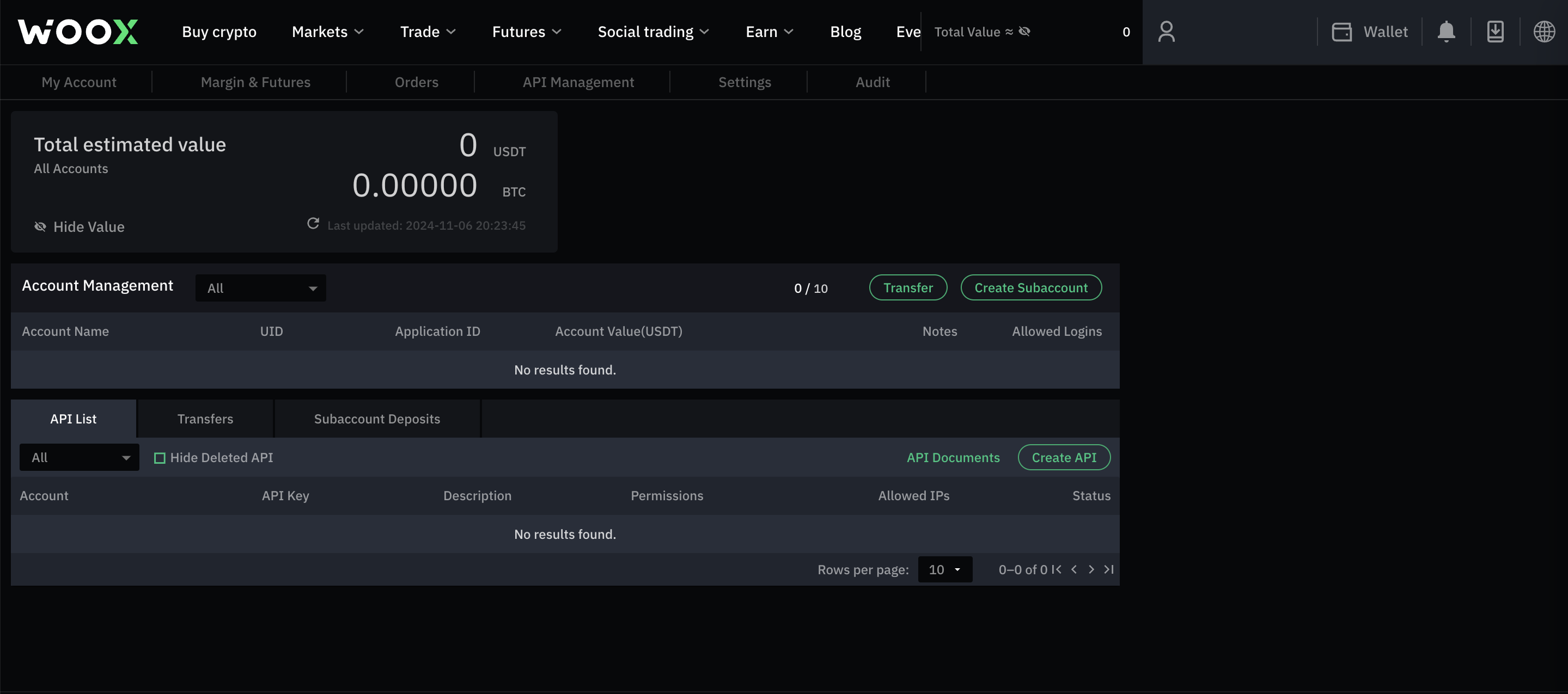
Task: Switch to the Subaccount Deposits tab
Action: pos(377,418)
